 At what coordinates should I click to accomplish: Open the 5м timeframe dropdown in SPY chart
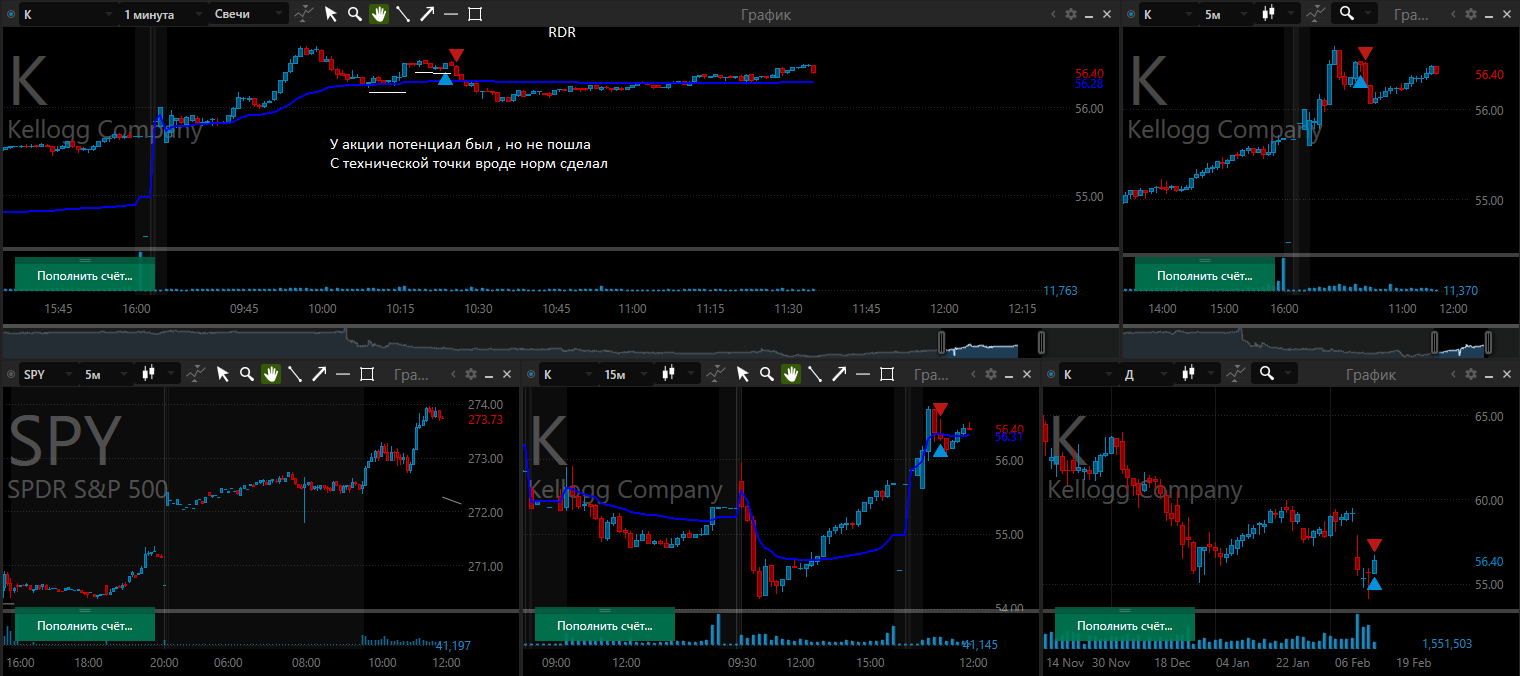[106, 374]
